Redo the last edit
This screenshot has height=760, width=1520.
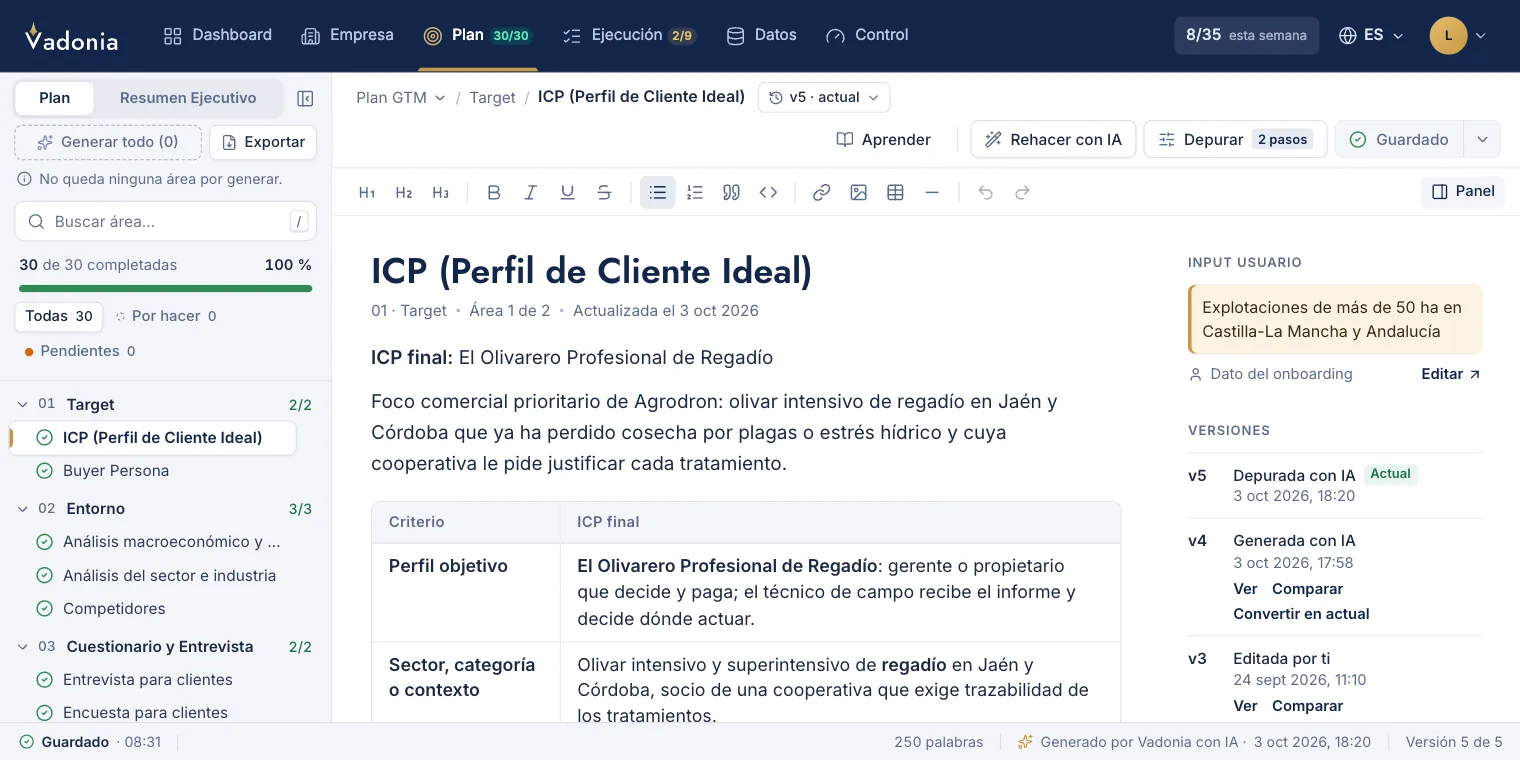click(x=1022, y=193)
